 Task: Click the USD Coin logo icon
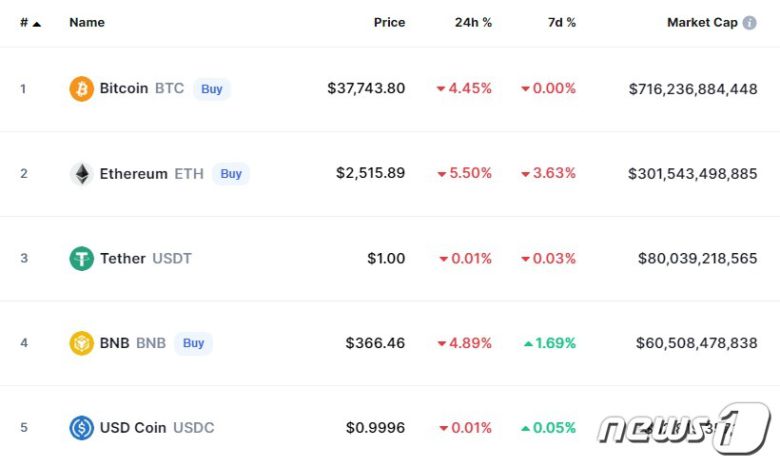coord(81,428)
